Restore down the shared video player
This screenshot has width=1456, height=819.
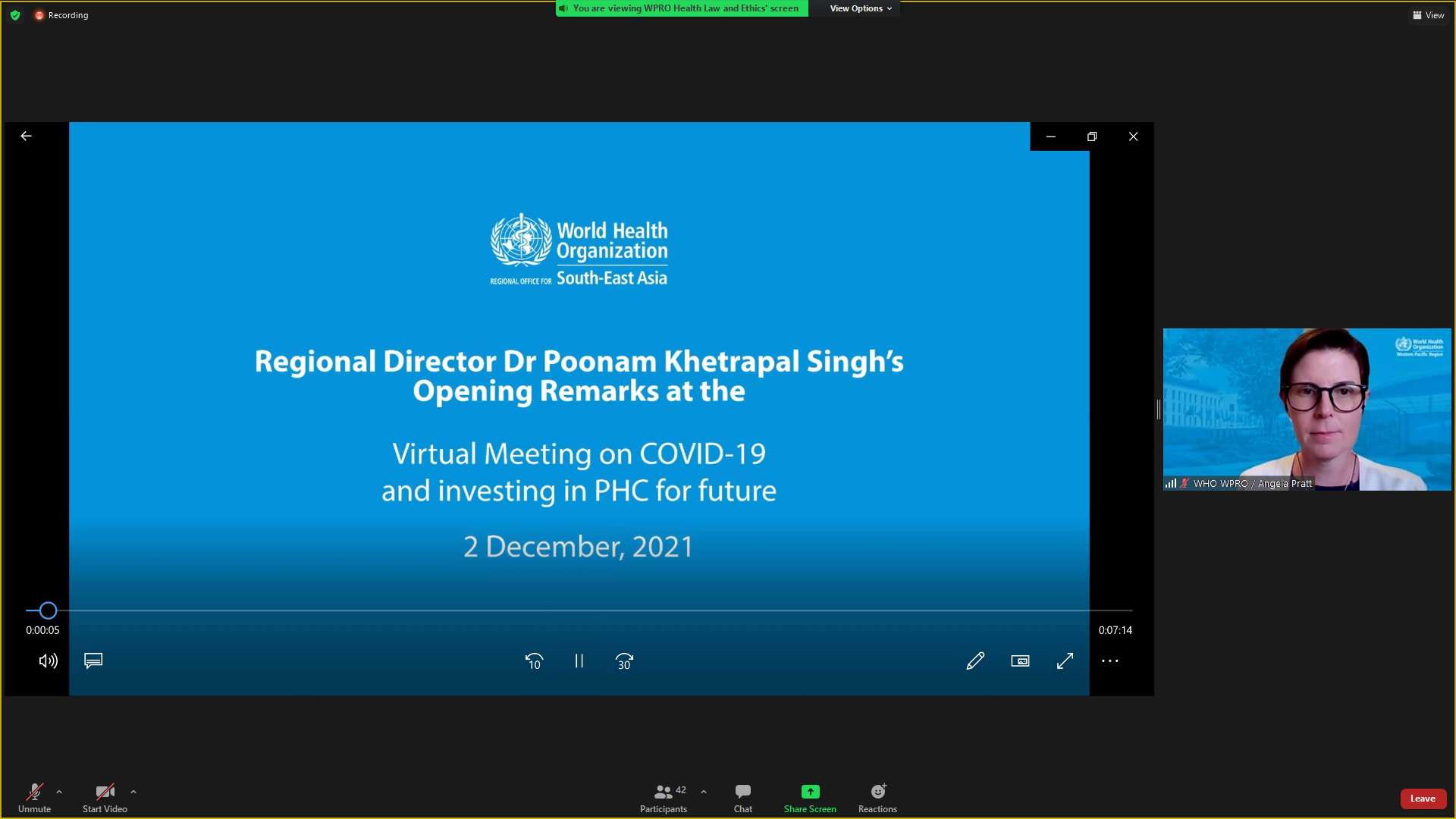[1092, 136]
